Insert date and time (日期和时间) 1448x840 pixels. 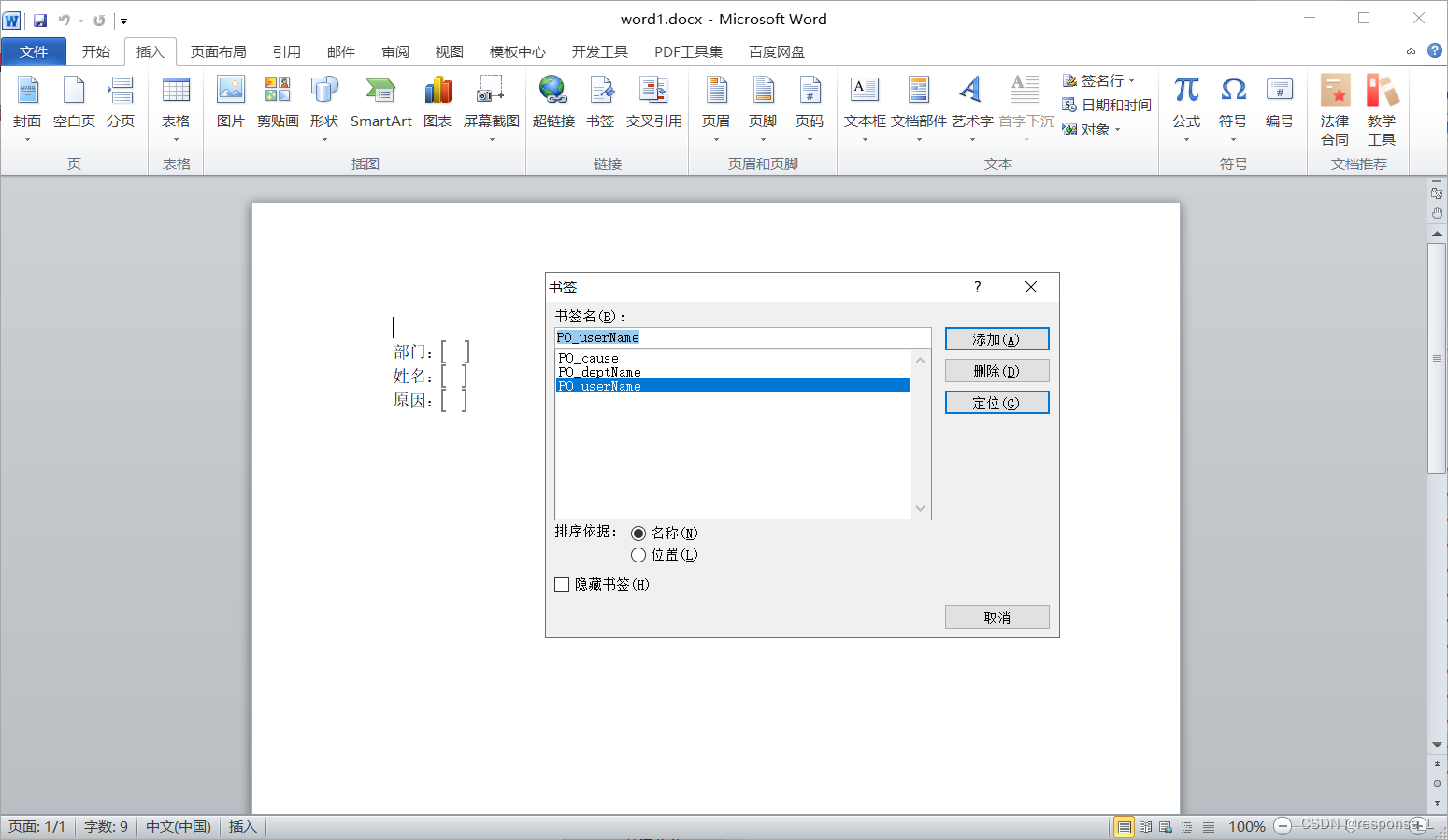[1107, 105]
